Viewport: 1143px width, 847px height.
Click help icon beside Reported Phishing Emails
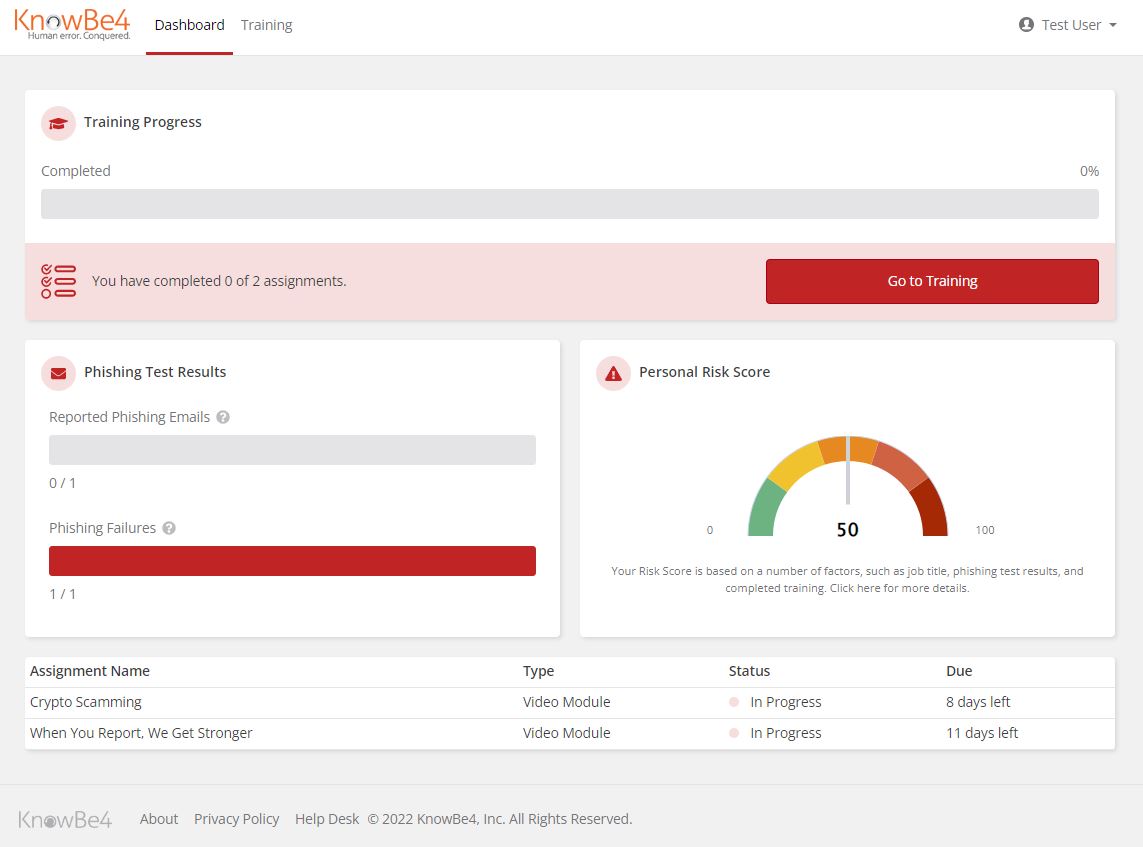click(x=223, y=417)
